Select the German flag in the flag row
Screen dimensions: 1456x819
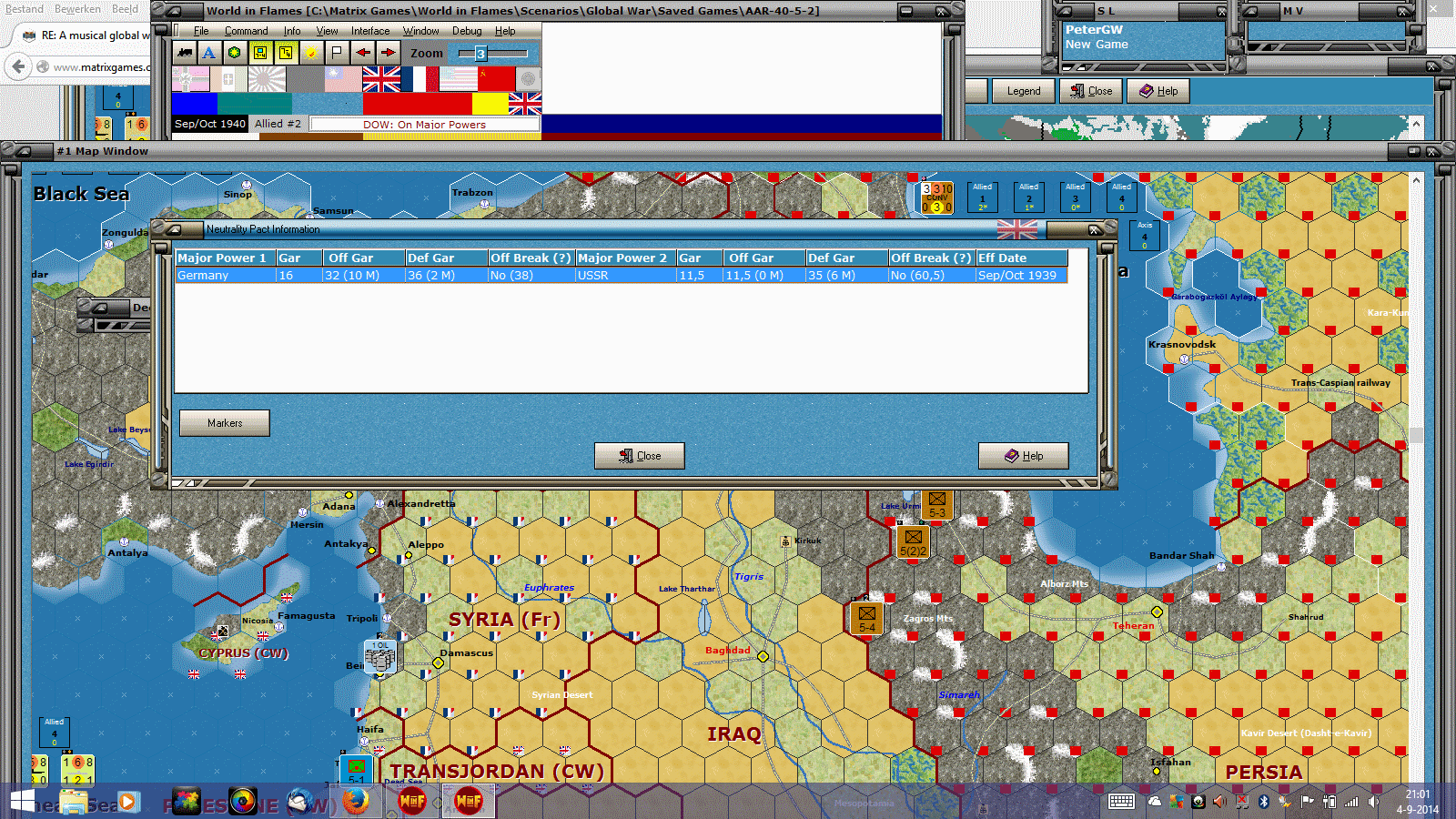click(190, 79)
